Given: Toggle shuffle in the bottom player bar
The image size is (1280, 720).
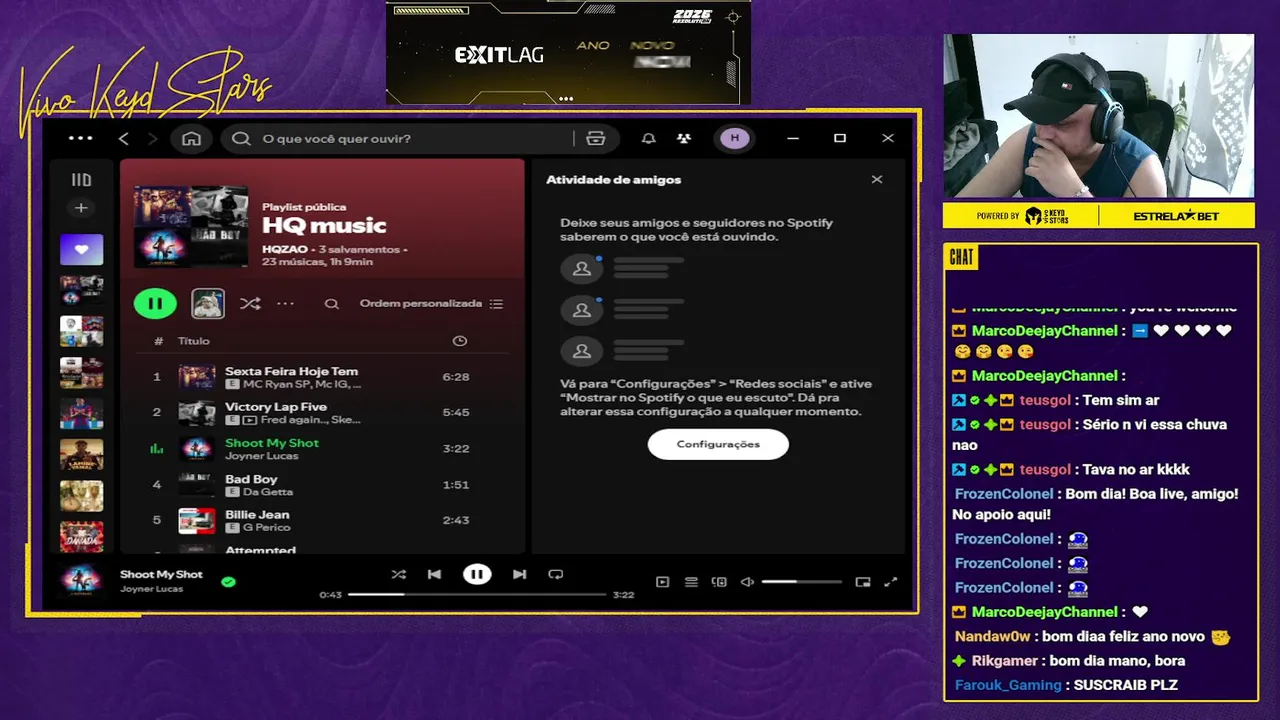Looking at the screenshot, I should pyautogui.click(x=398, y=574).
